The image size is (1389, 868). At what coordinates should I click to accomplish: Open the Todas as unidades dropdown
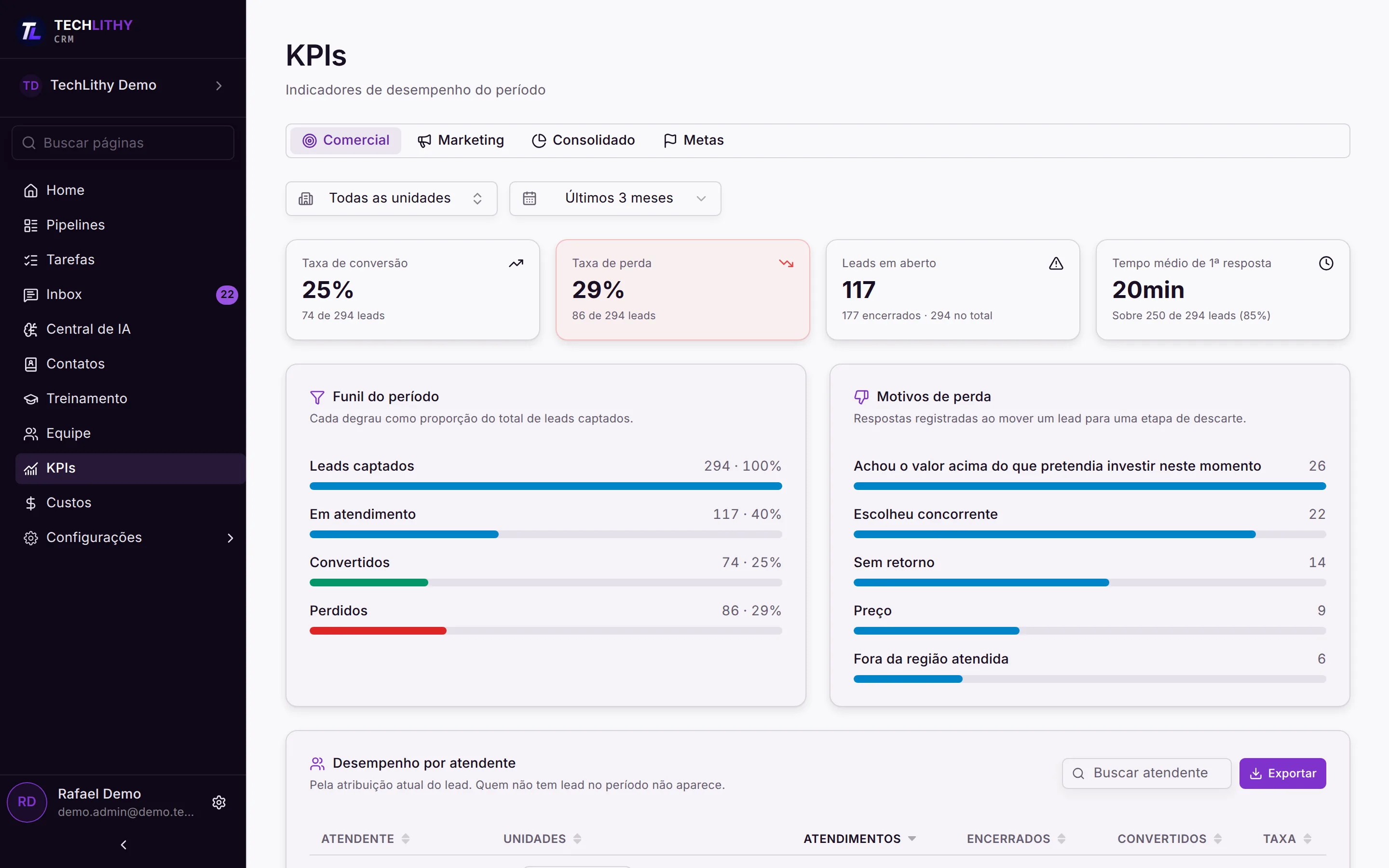tap(392, 199)
